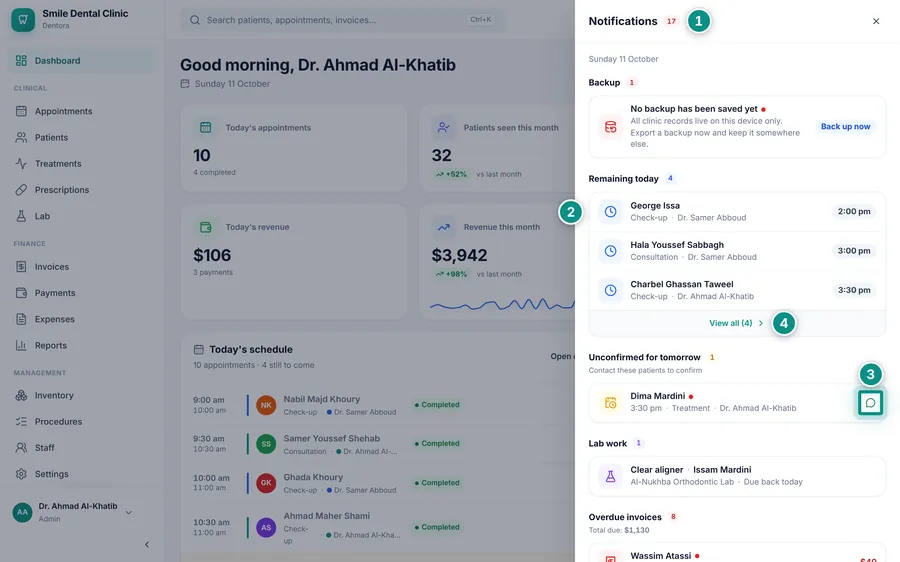This screenshot has width=900, height=562.
Task: Open Charbel Ghassan Taweel 3:30 pm appointment
Action: click(738, 290)
